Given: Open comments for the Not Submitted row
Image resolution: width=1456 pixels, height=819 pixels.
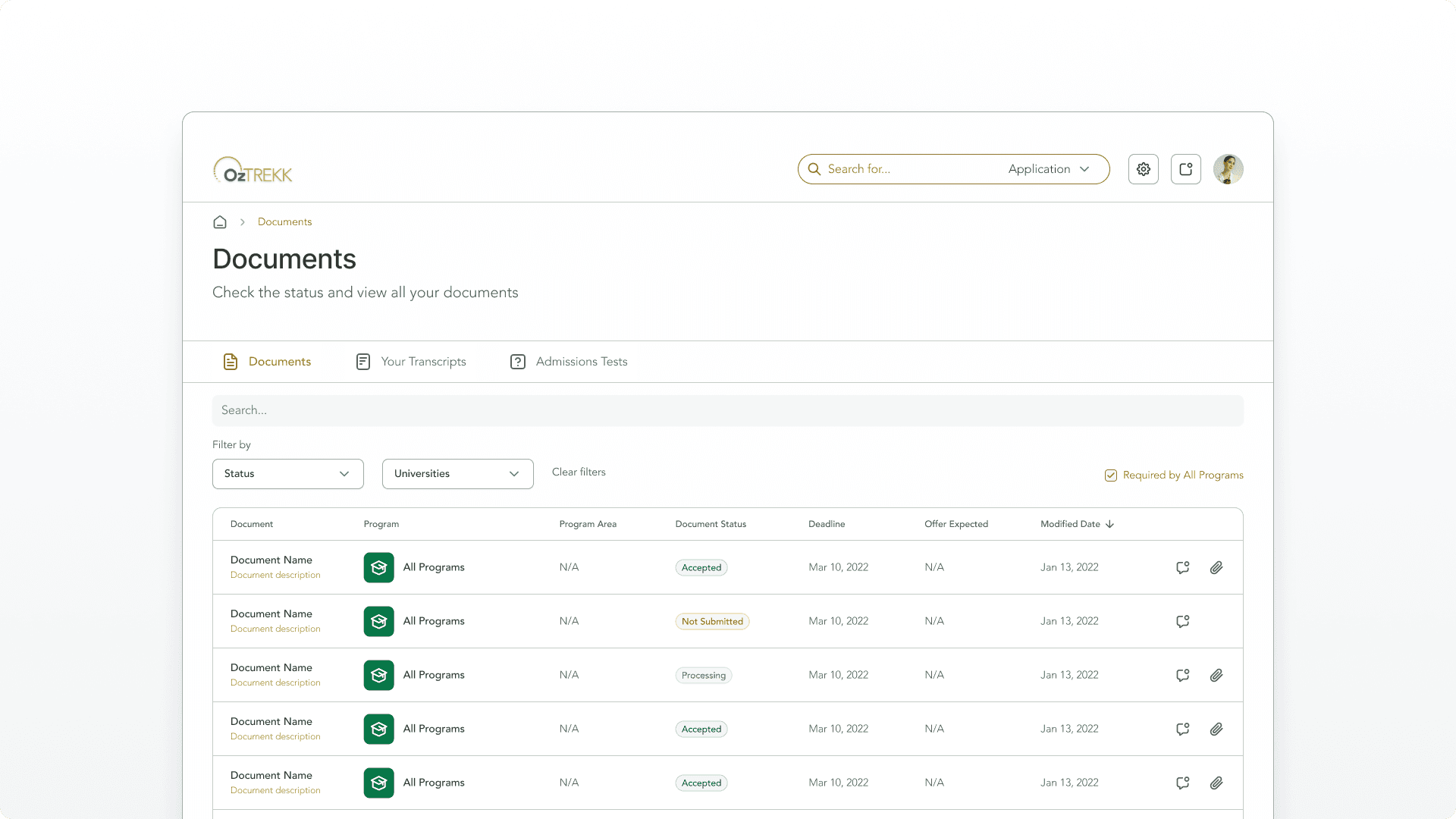Looking at the screenshot, I should coord(1182,621).
